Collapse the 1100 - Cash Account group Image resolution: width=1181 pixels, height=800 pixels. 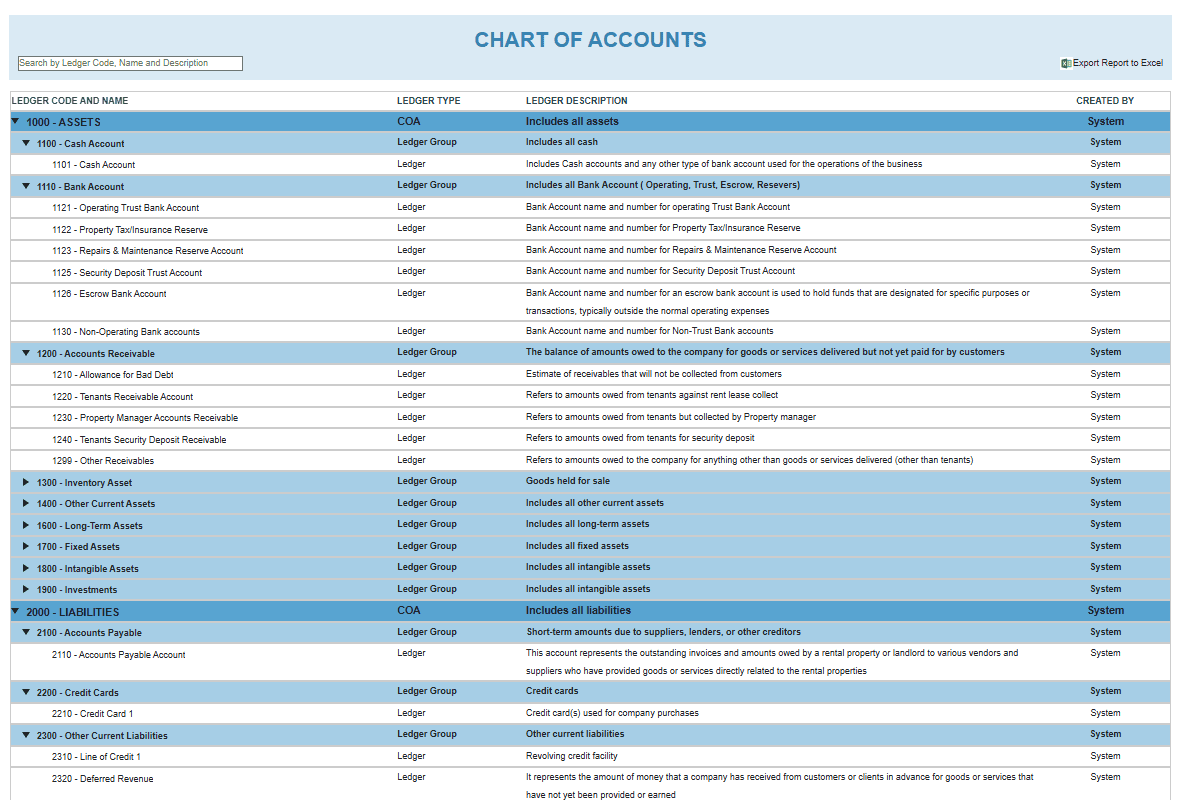click(x=26, y=143)
